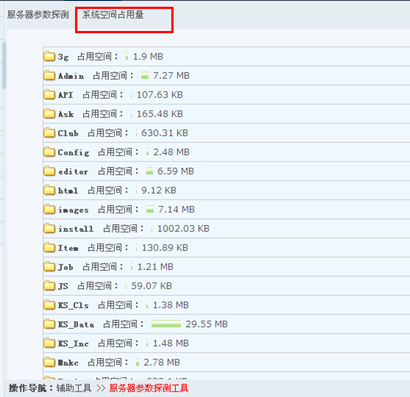Screen dimensions: 410x397
Task: Click the install folder icon
Action: [49, 229]
